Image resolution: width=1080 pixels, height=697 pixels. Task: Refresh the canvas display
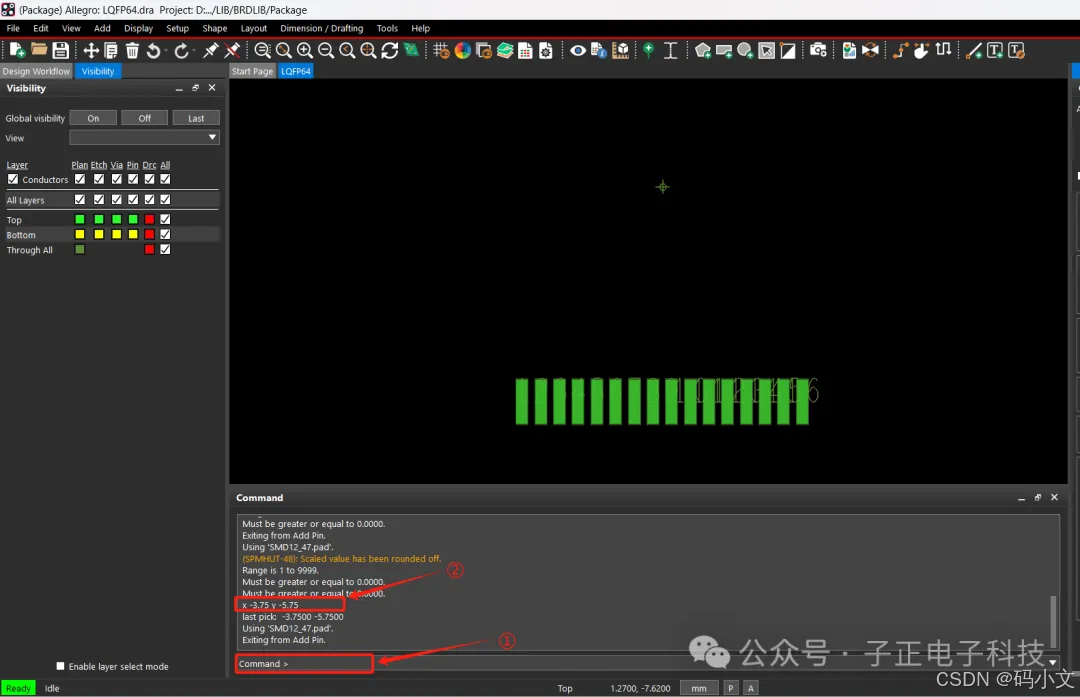(x=390, y=50)
